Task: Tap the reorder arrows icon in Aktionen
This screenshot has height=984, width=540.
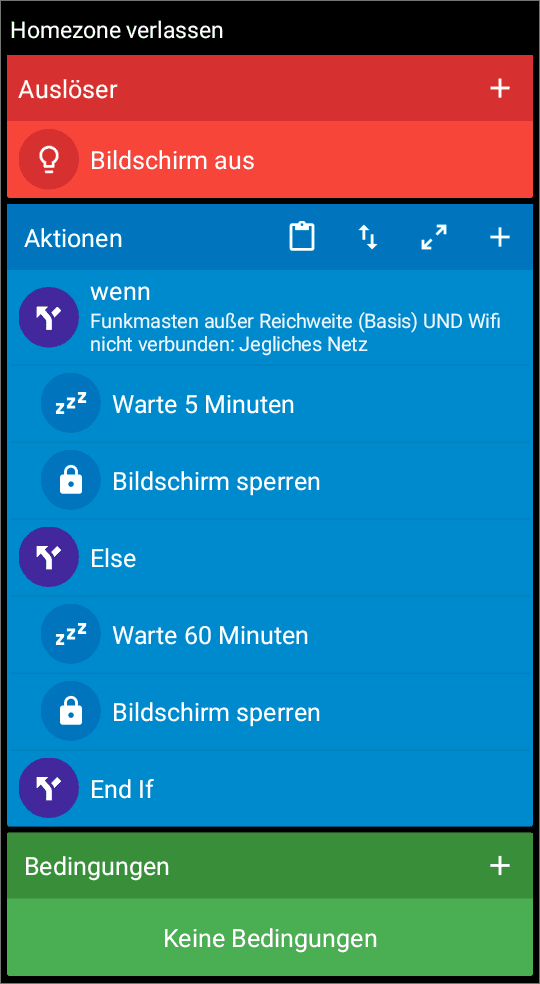Action: pos(368,238)
